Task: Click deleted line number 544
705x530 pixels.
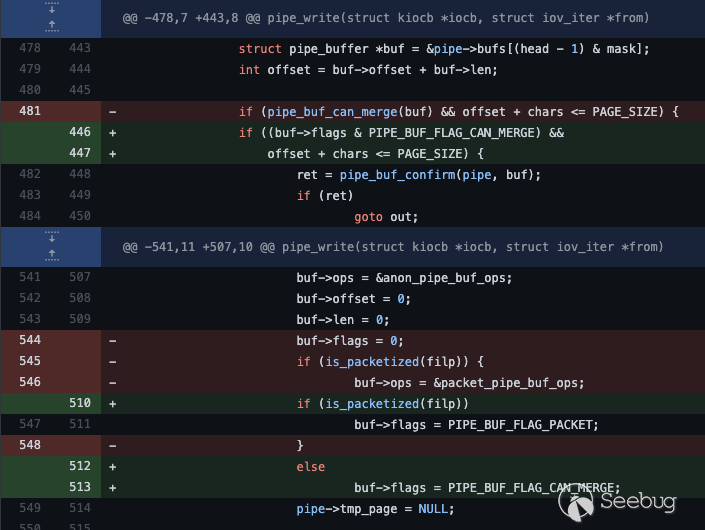Action: coord(29,340)
